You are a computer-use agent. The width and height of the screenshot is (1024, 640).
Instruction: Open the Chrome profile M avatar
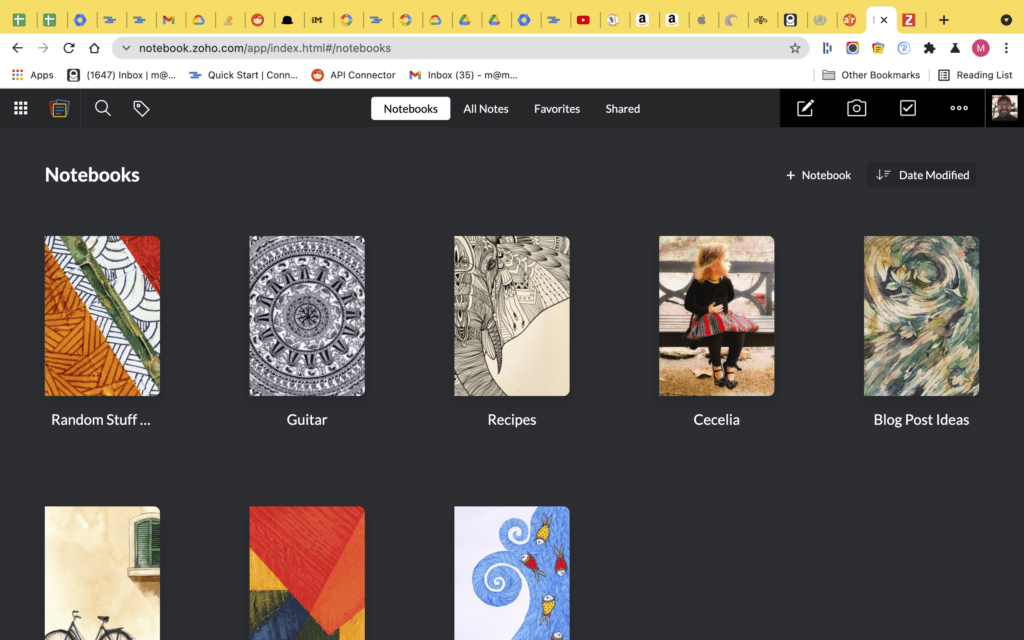980,48
